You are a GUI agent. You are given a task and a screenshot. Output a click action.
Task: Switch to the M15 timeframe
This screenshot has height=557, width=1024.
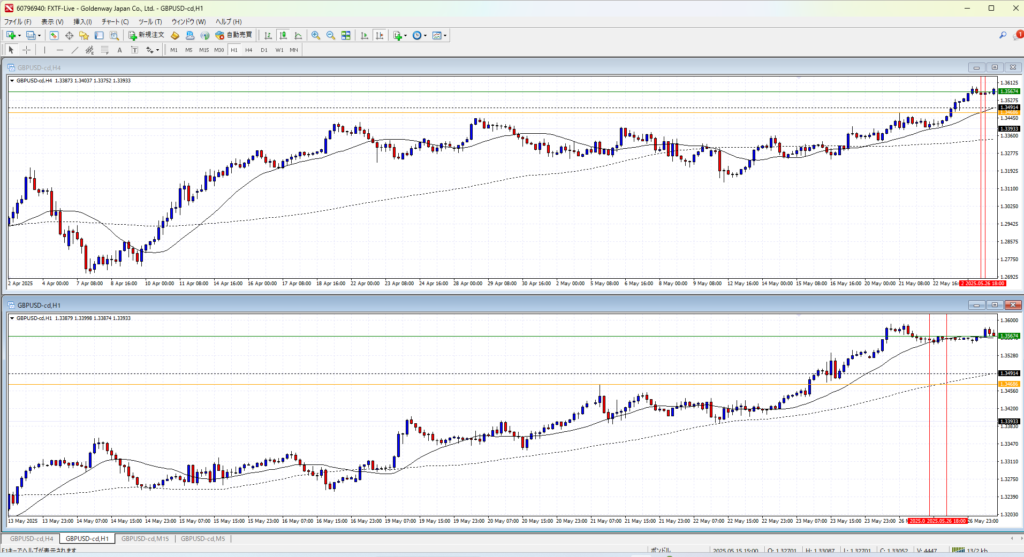coord(203,49)
